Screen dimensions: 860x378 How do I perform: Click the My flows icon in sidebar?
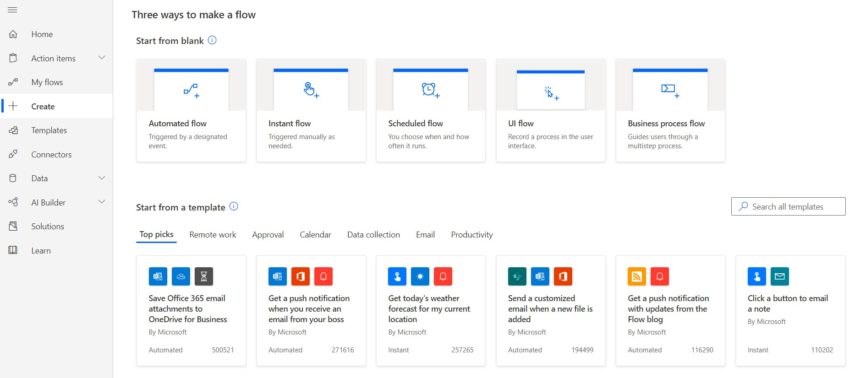coord(13,82)
